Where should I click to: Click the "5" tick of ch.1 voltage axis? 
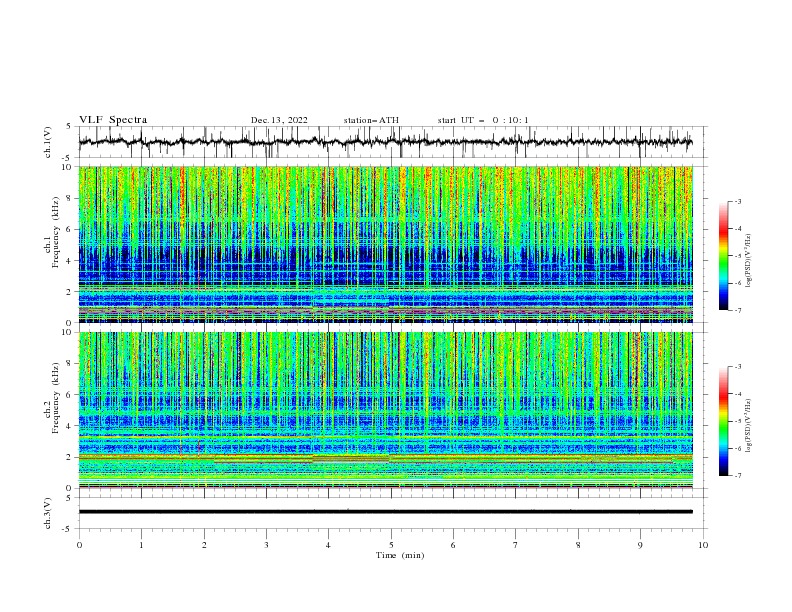(69, 126)
